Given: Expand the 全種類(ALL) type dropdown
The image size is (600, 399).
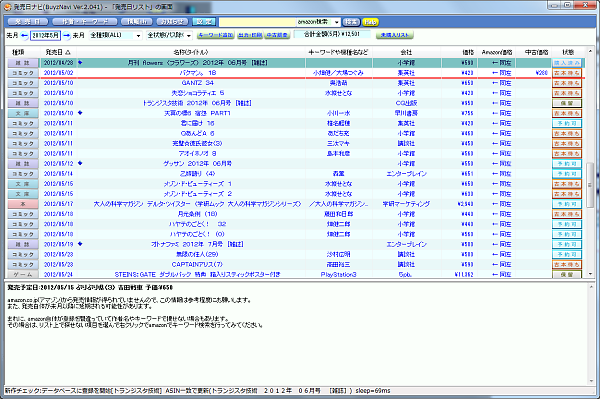Looking at the screenshot, I should pos(116,35).
